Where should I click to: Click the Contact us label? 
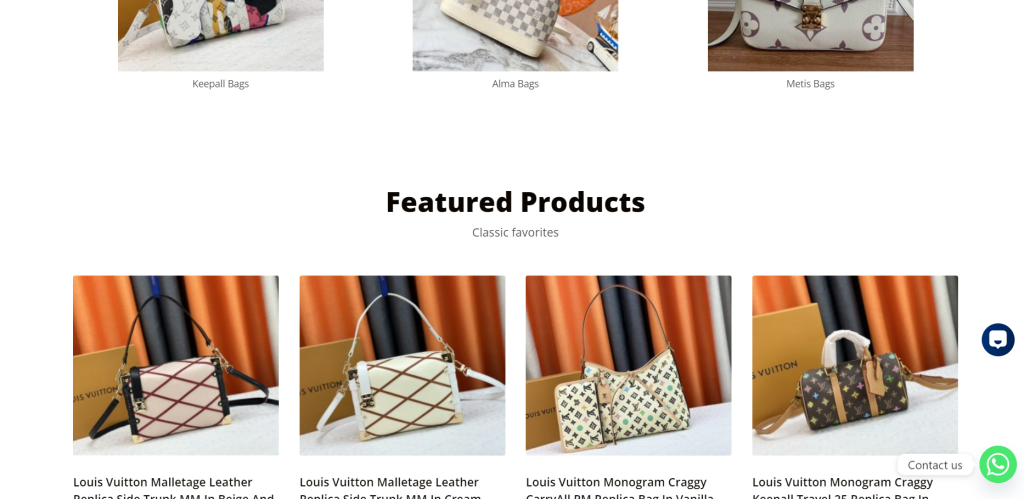(935, 465)
